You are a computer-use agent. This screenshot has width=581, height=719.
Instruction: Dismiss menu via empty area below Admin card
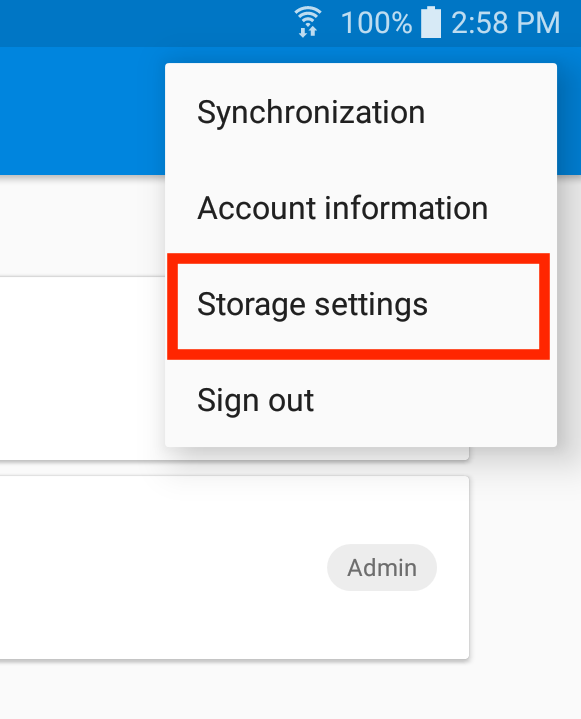290,690
